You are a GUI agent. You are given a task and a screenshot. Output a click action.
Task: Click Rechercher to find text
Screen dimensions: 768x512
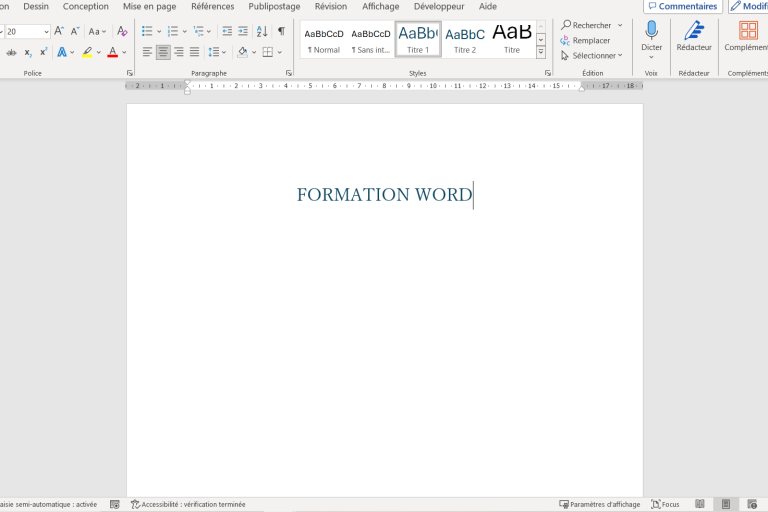pyautogui.click(x=586, y=25)
